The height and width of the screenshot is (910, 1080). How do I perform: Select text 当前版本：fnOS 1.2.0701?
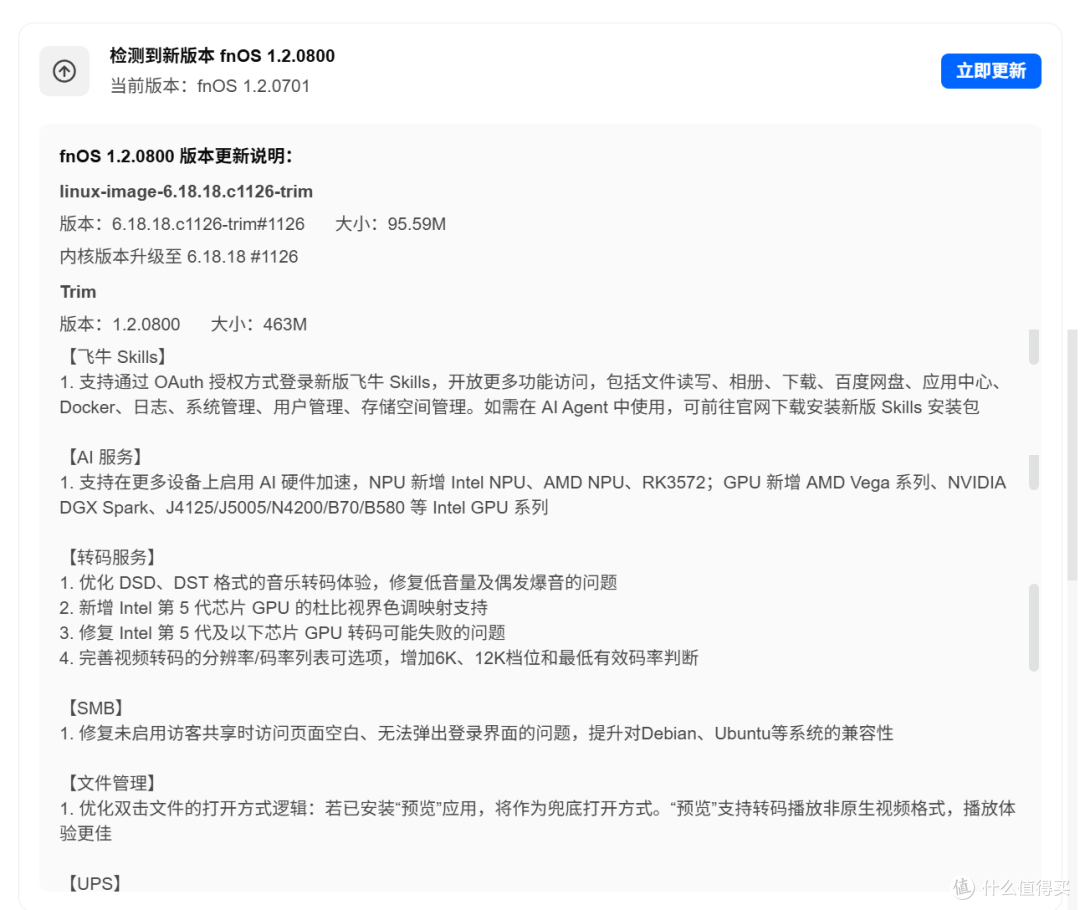pyautogui.click(x=210, y=86)
